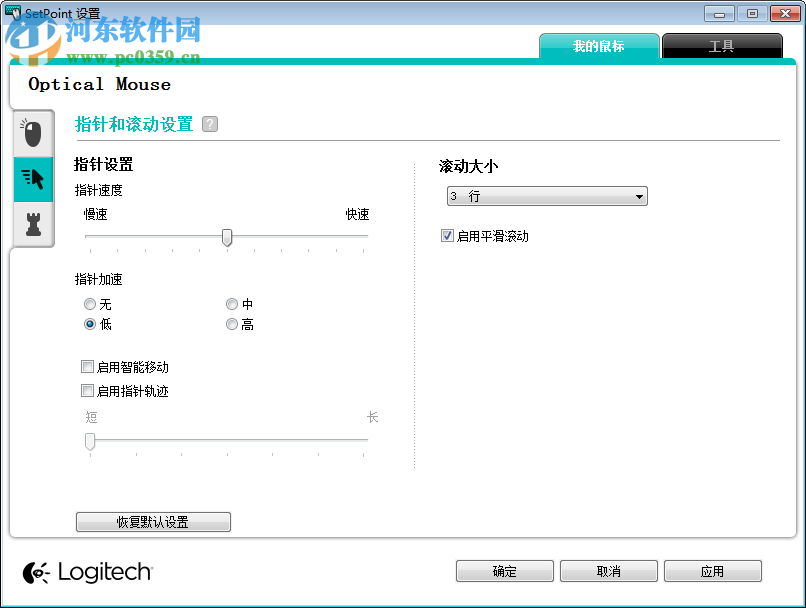Open mouse button settings from sidebar
Image resolution: width=806 pixels, height=608 pixels.
pyautogui.click(x=33, y=132)
